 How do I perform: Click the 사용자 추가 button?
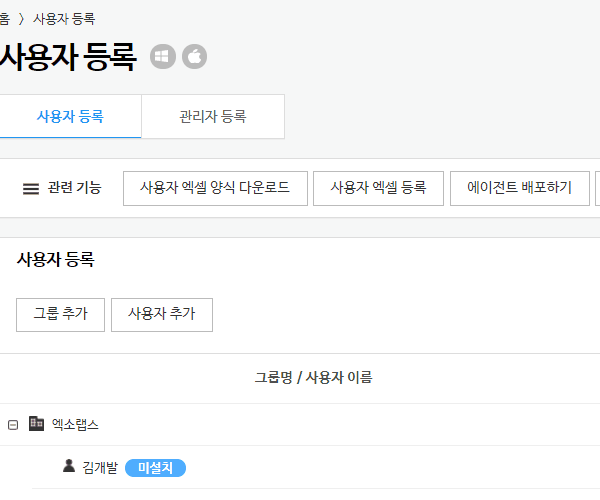click(162, 315)
